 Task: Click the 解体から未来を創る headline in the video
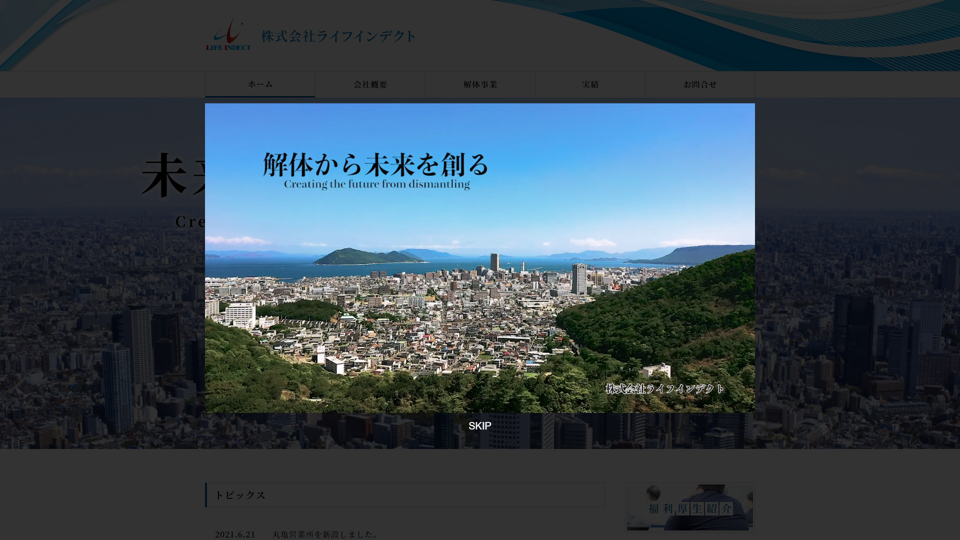(376, 163)
